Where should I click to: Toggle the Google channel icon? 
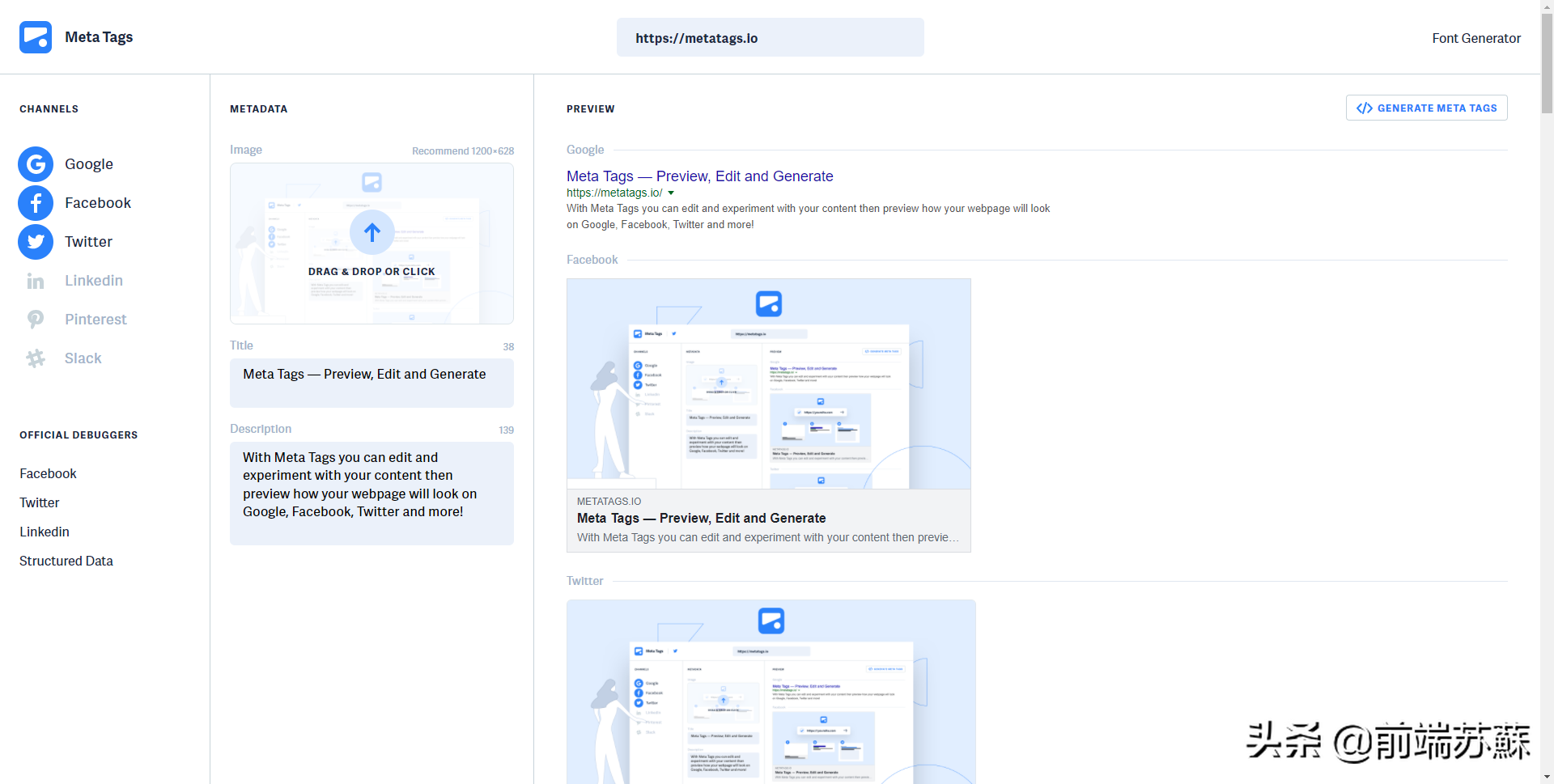36,164
